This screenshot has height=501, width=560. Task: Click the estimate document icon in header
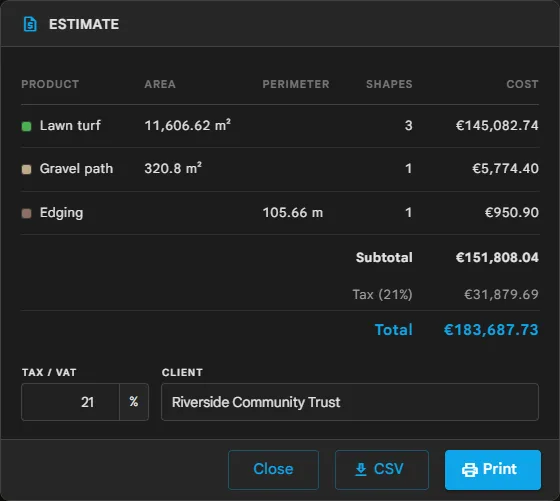point(30,24)
